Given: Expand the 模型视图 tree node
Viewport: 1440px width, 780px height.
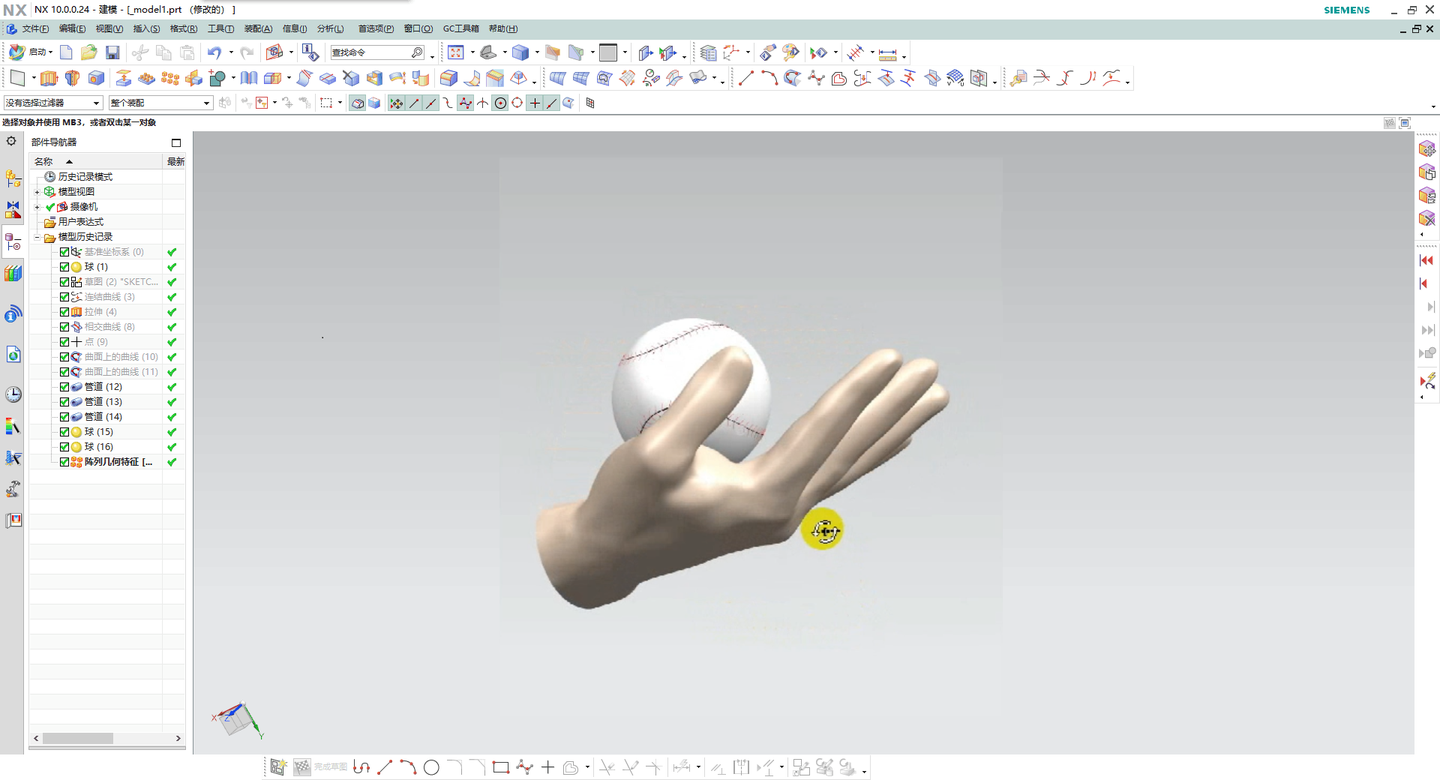Looking at the screenshot, I should [x=37, y=192].
